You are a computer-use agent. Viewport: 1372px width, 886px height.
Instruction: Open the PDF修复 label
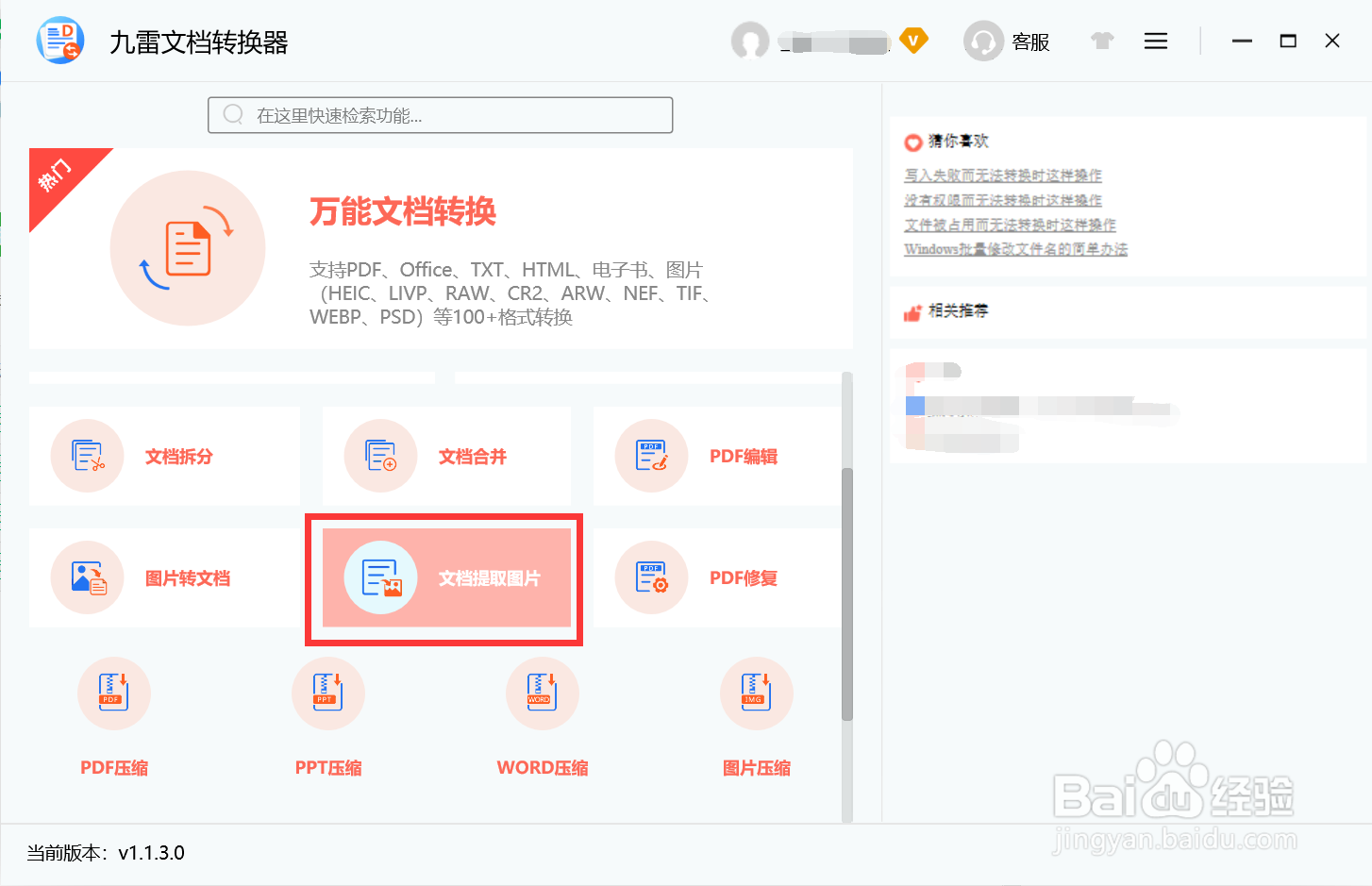tap(744, 578)
